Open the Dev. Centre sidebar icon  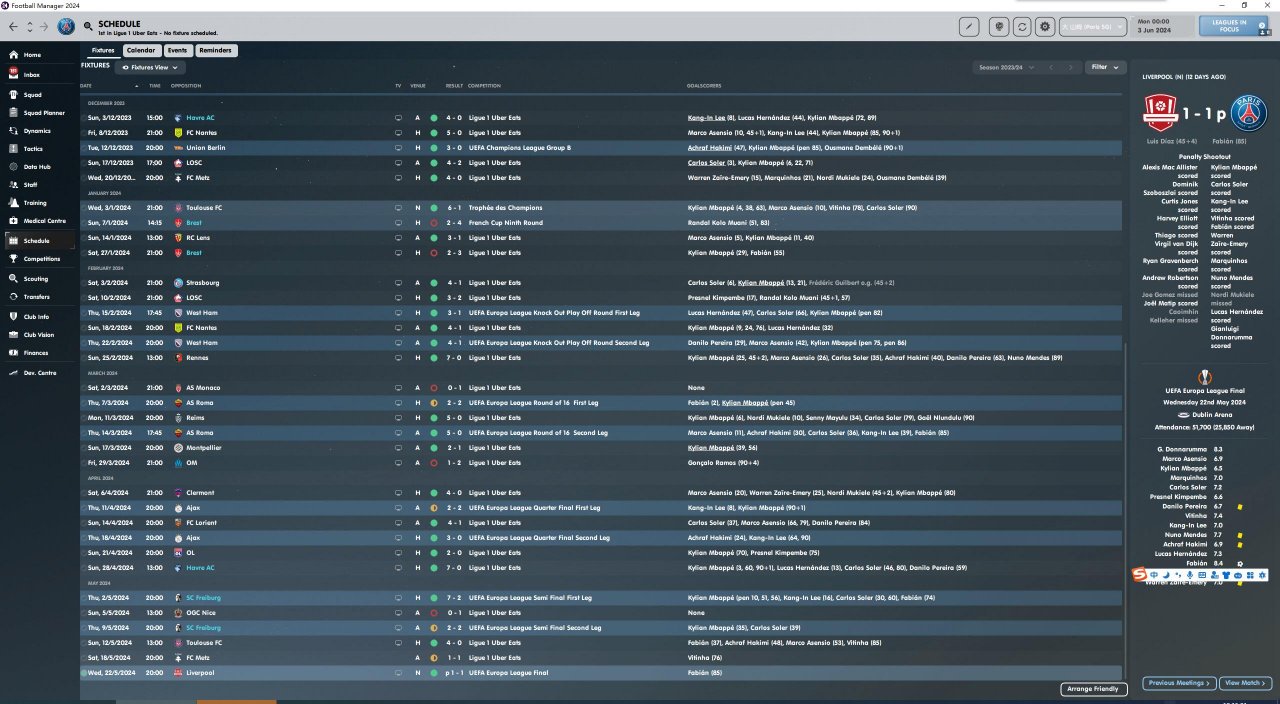pos(13,373)
